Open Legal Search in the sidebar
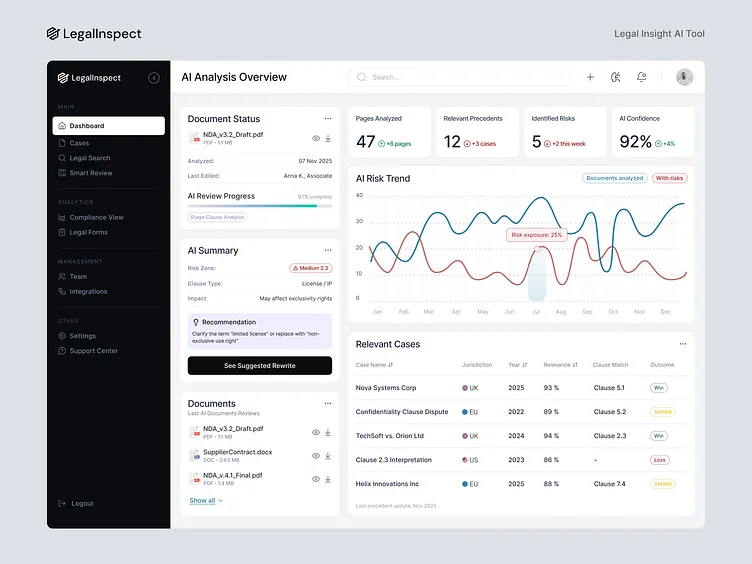Screen dimensions: 752x564 (x=89, y=158)
